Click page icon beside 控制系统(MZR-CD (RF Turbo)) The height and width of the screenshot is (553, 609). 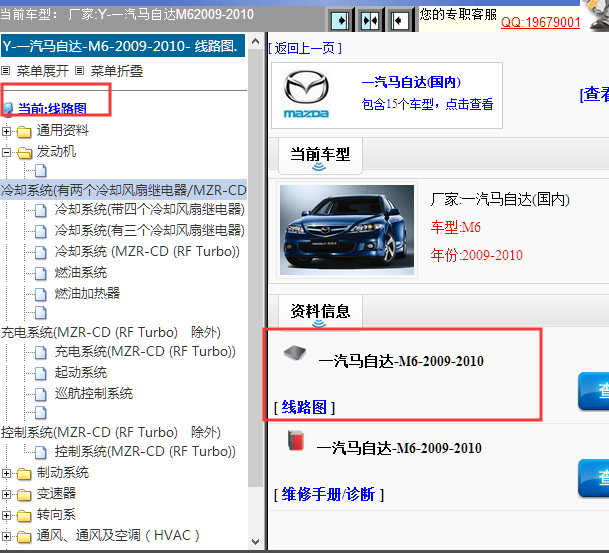click(41, 452)
